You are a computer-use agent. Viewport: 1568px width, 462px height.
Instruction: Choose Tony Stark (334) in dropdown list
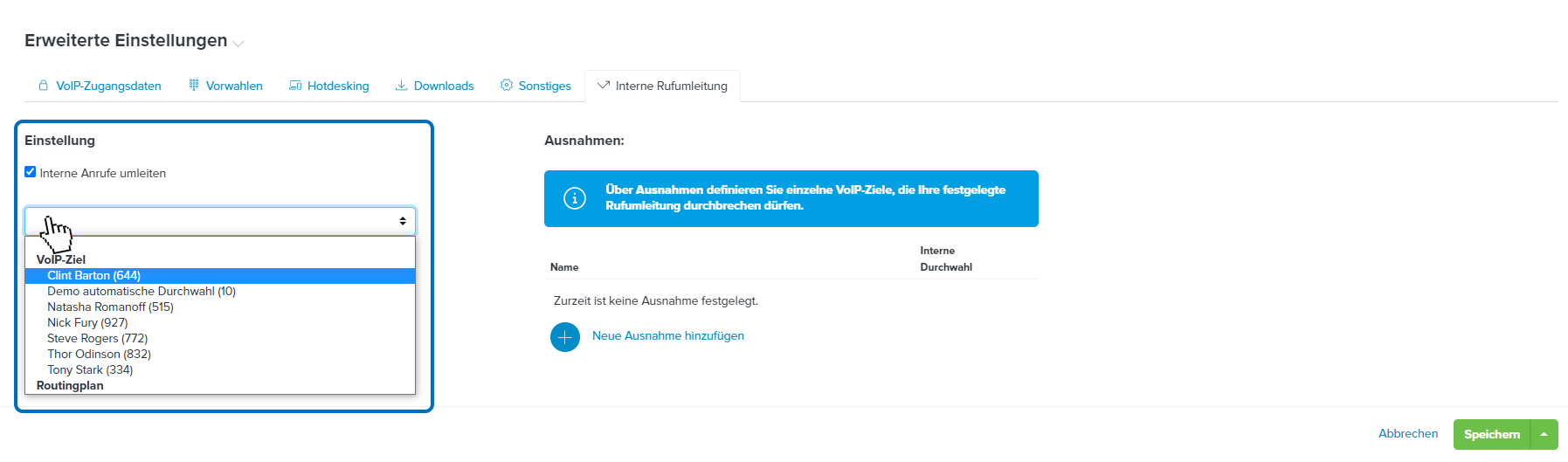pos(90,370)
